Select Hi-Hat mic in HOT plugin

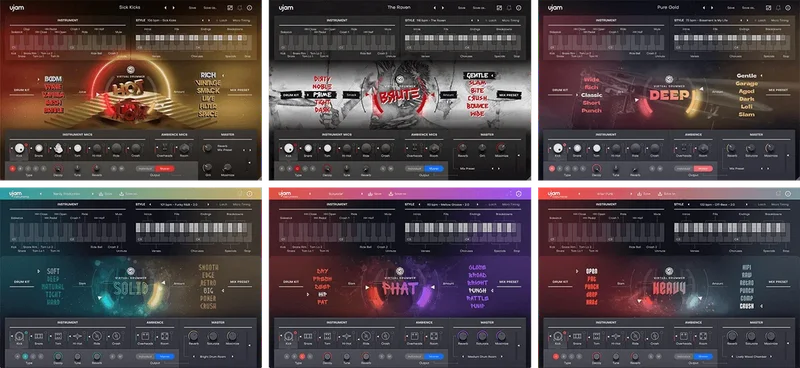pos(97,148)
